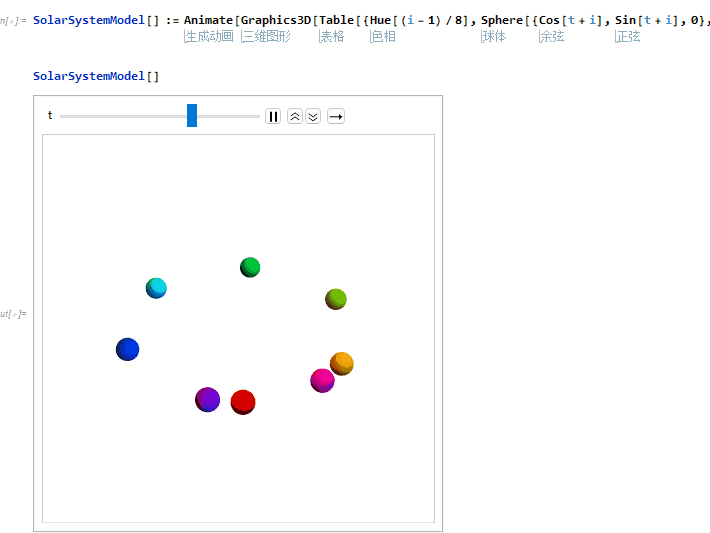Viewport: 710px width, 533px height.
Task: Click the red sphere
Action: click(243, 402)
